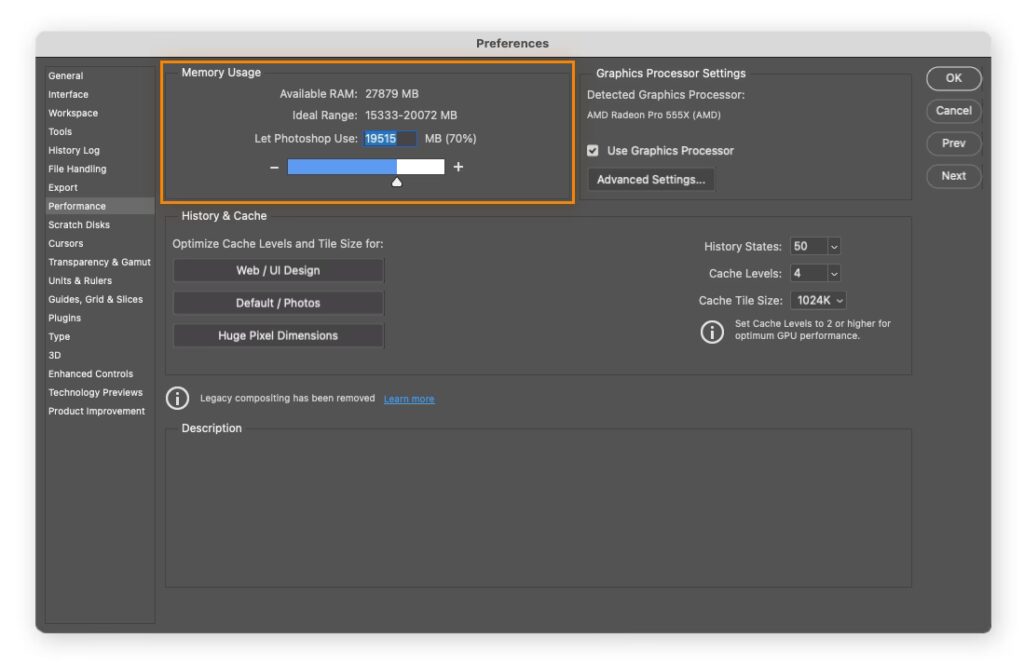Select the General preferences category
This screenshot has height=665, width=1024.
tap(66, 76)
